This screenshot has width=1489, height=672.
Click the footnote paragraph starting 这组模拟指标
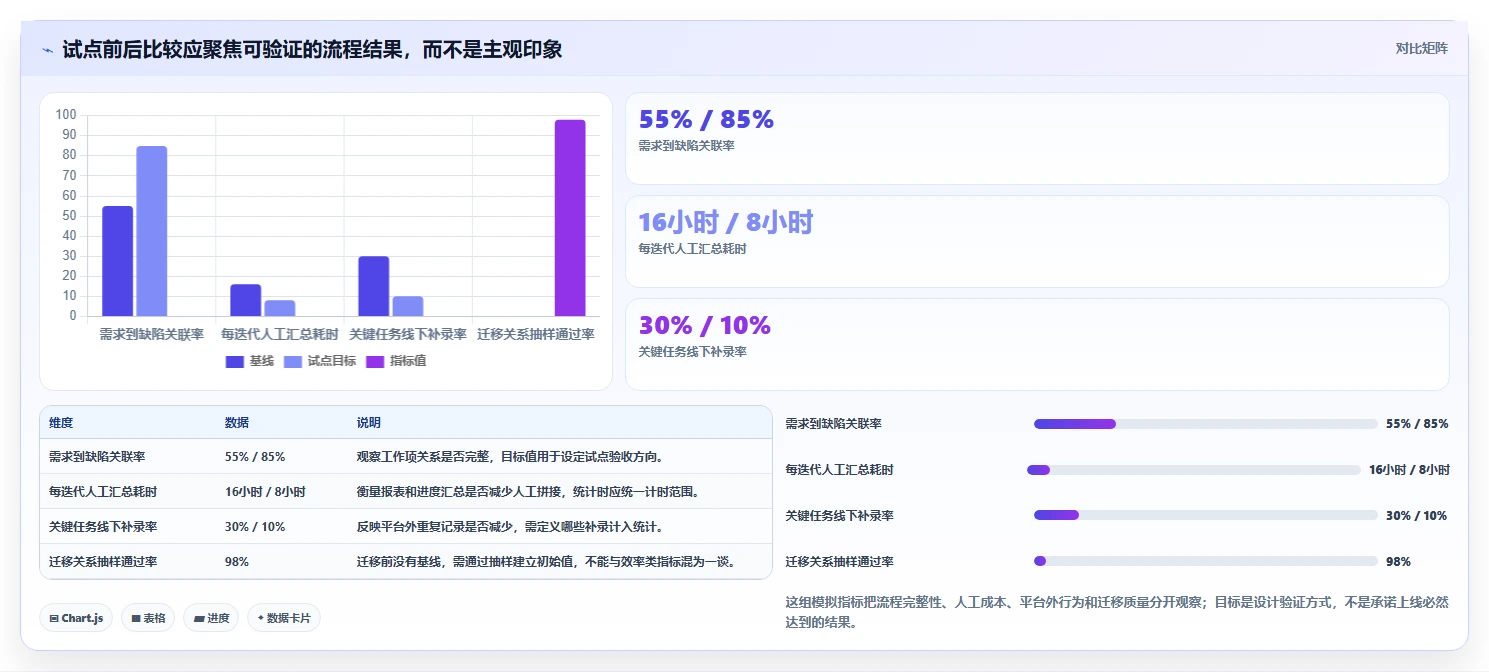click(x=1117, y=612)
